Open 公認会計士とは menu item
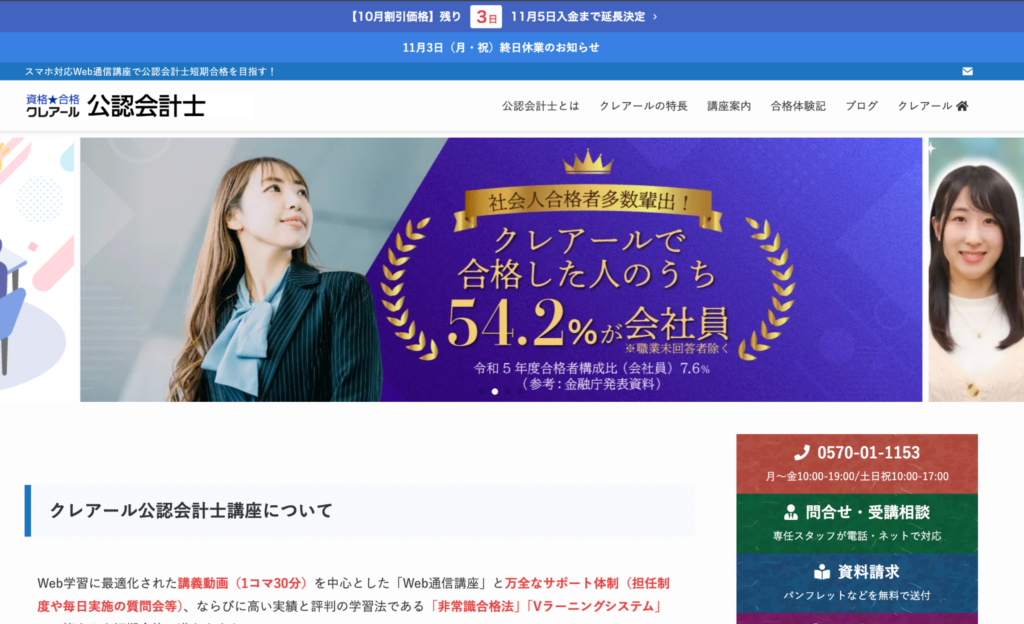Viewport: 1024px width, 624px height. pyautogui.click(x=540, y=106)
